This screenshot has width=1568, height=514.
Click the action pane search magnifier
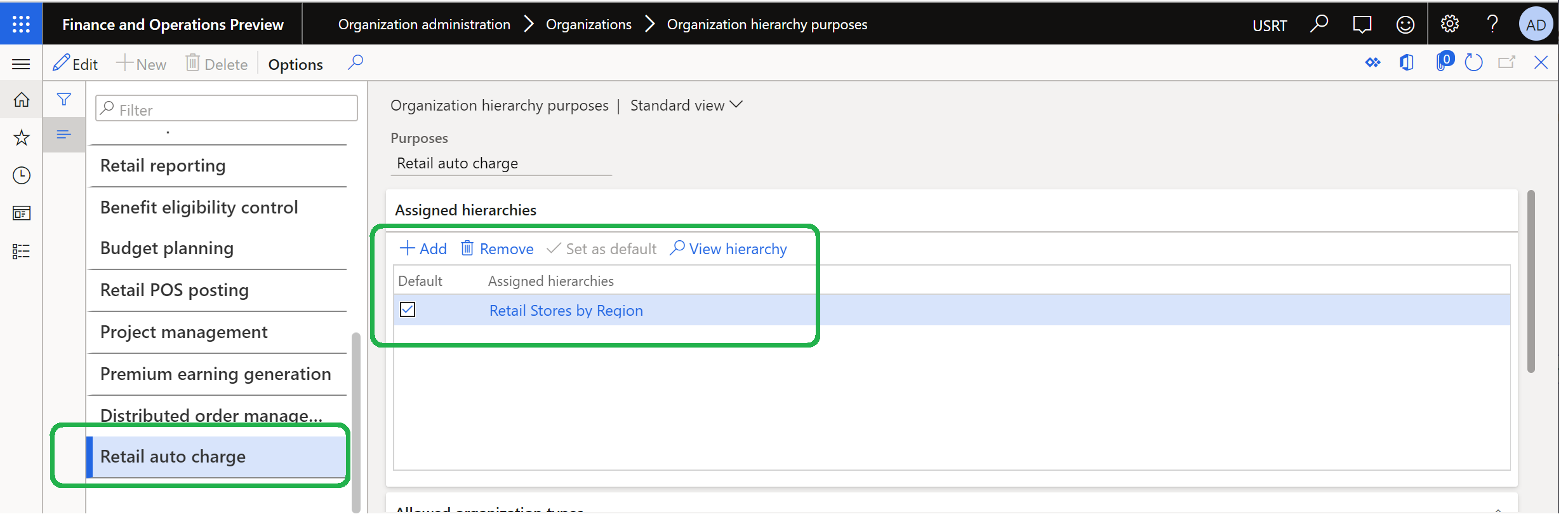click(x=355, y=63)
